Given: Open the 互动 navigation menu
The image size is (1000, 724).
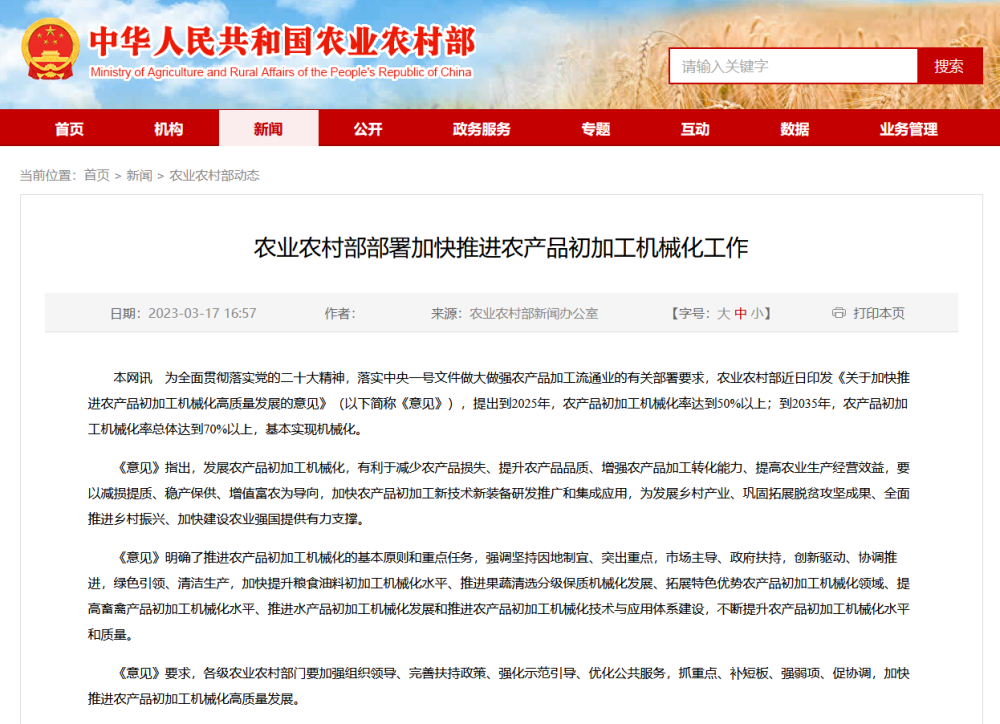Looking at the screenshot, I should 695,128.
